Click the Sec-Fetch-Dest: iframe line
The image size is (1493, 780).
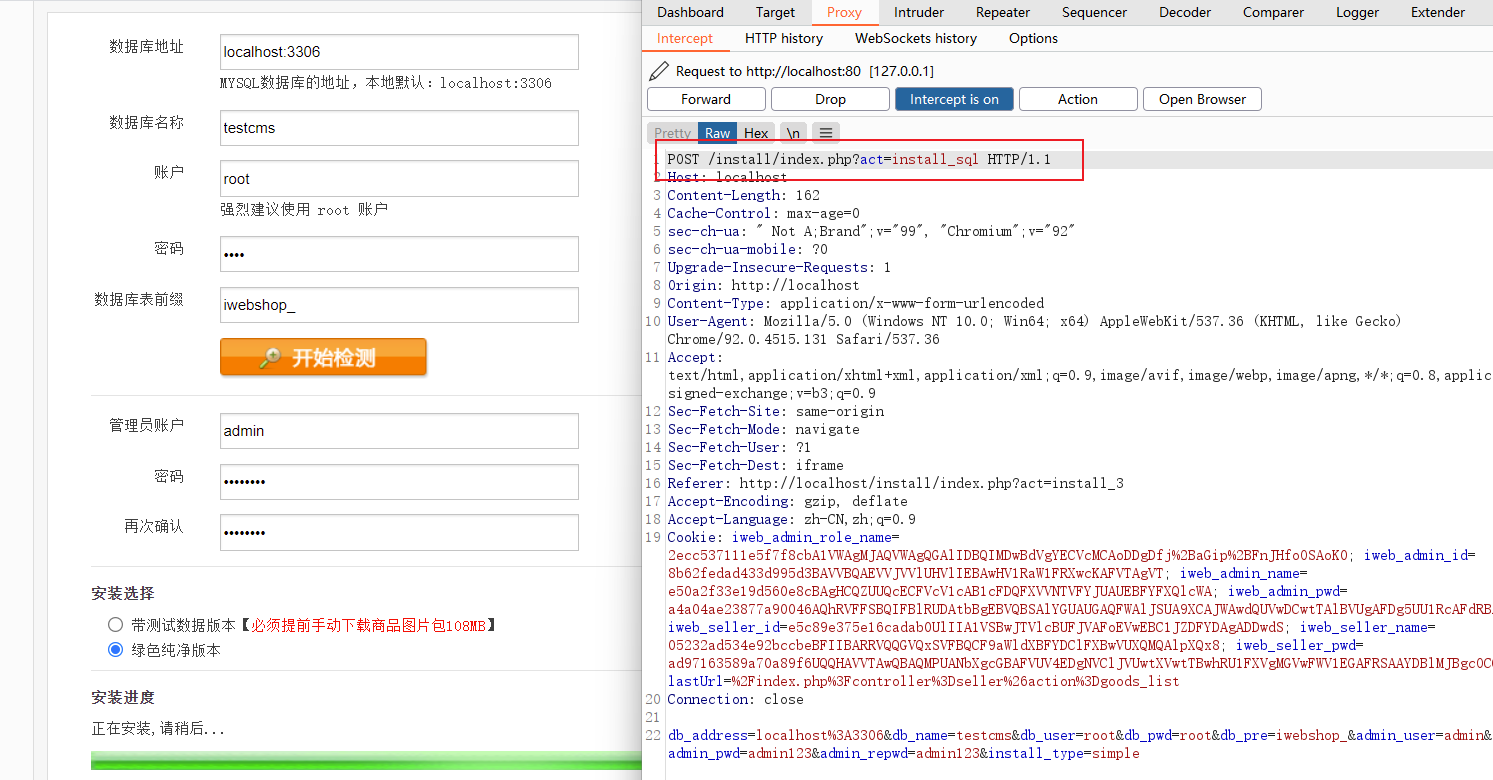pyautogui.click(x=755, y=465)
